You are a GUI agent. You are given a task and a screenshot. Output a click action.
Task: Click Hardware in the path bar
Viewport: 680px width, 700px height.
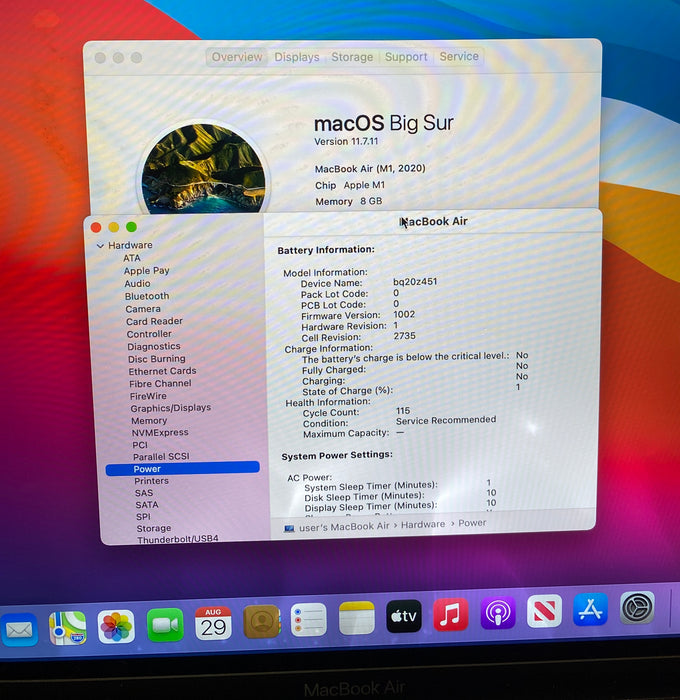coord(423,524)
